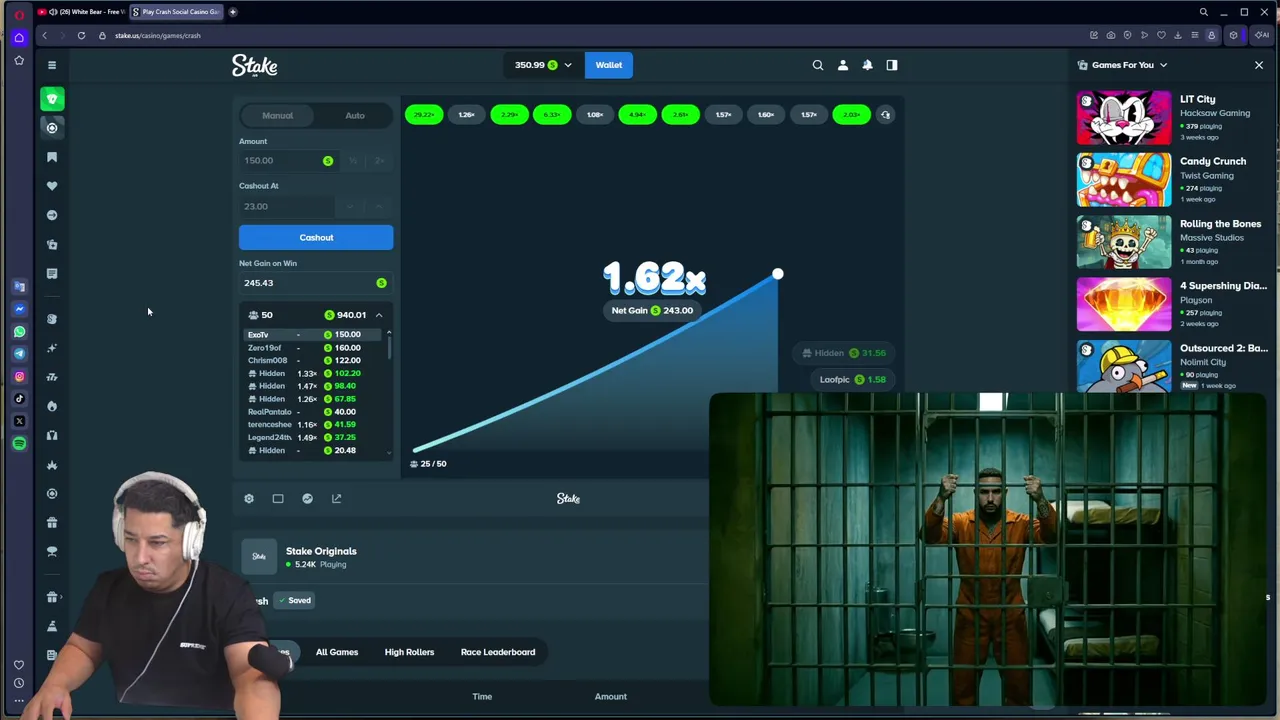Viewport: 1280px width, 720px height.
Task: Reload the page in browser toolbar
Action: [81, 35]
